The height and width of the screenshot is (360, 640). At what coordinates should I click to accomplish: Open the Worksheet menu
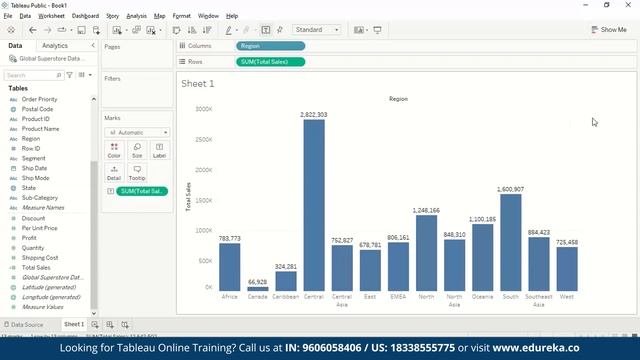click(51, 16)
